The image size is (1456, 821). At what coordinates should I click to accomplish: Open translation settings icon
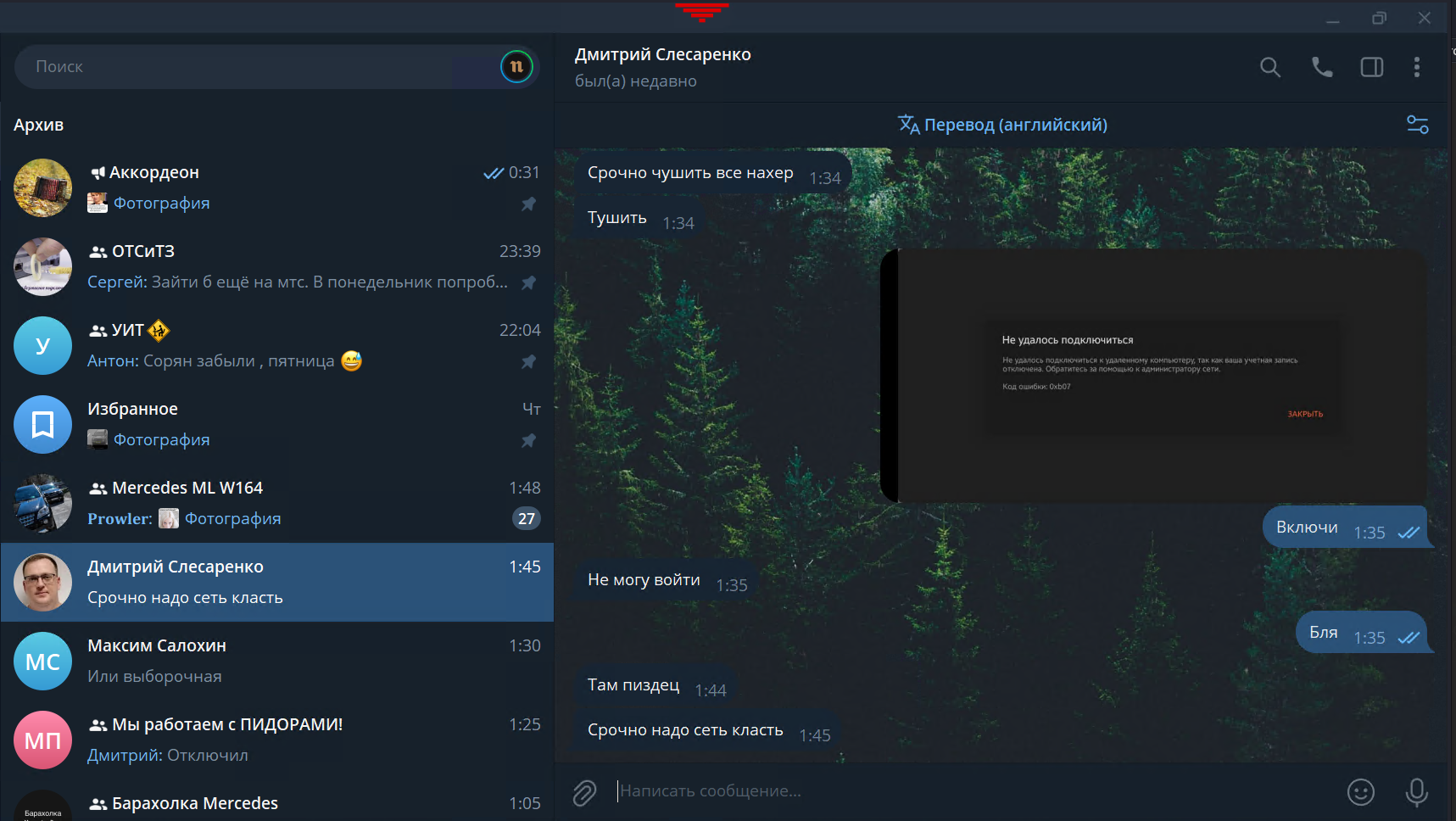click(1417, 125)
